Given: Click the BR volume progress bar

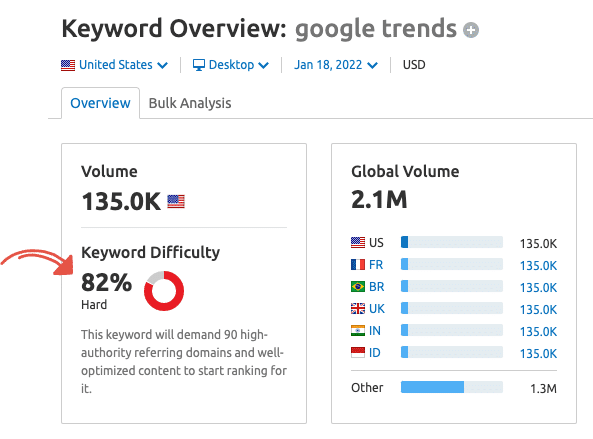Looking at the screenshot, I should 452,286.
